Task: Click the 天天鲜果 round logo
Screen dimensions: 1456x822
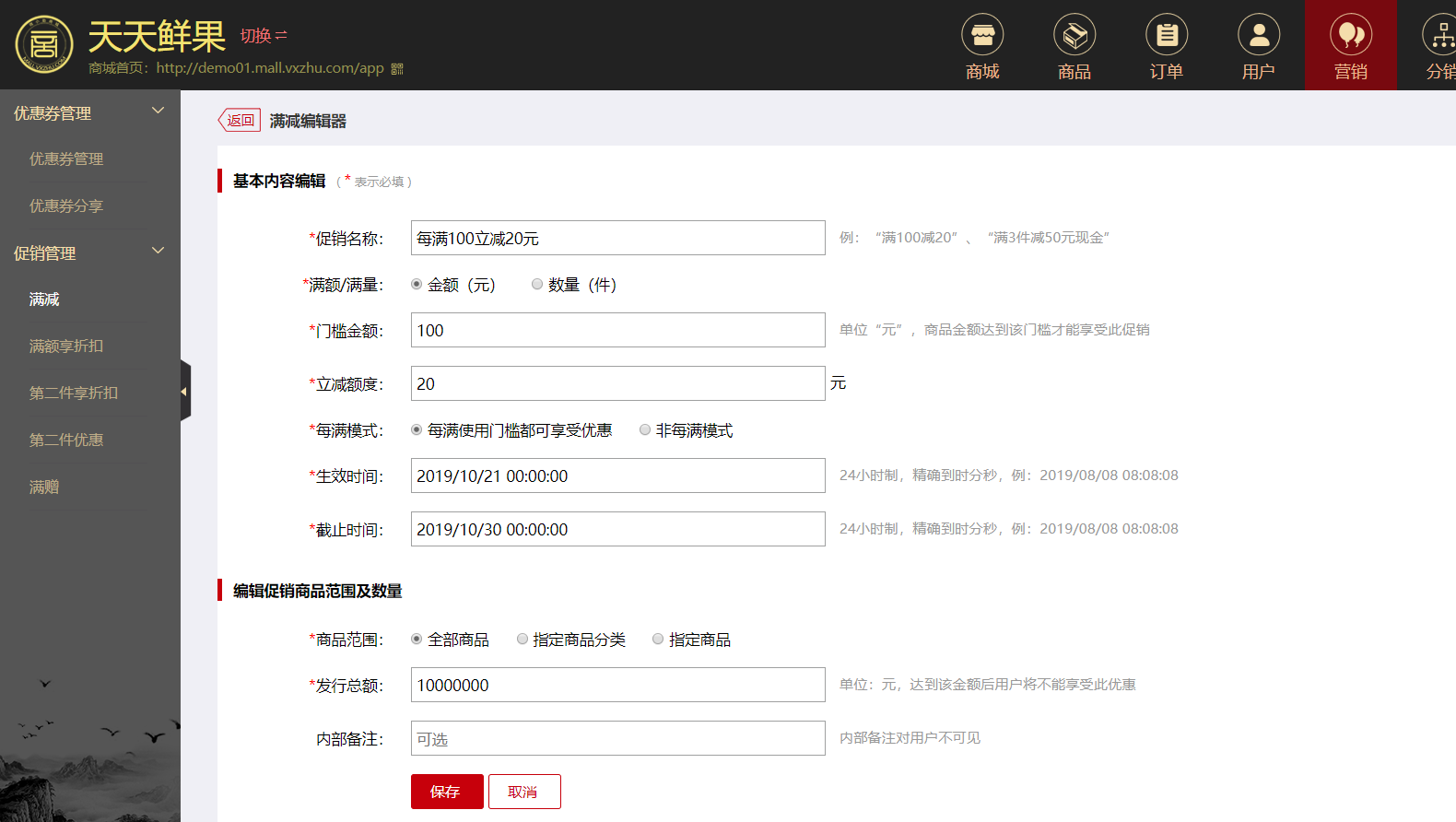Action: pos(44,44)
